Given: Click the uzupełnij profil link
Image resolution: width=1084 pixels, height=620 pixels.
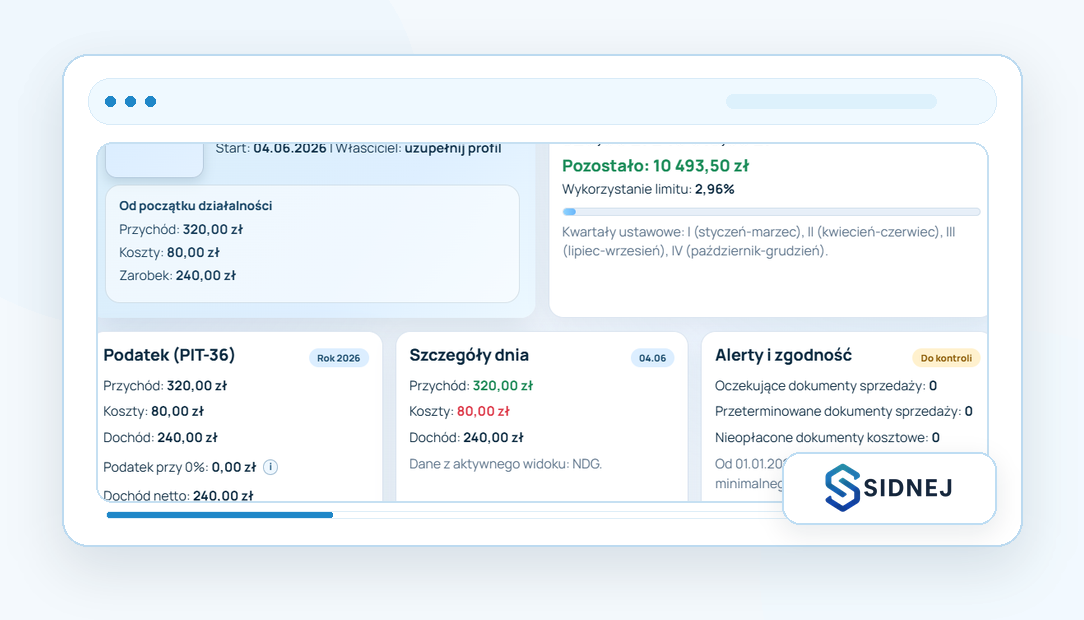Looking at the screenshot, I should click(x=453, y=148).
